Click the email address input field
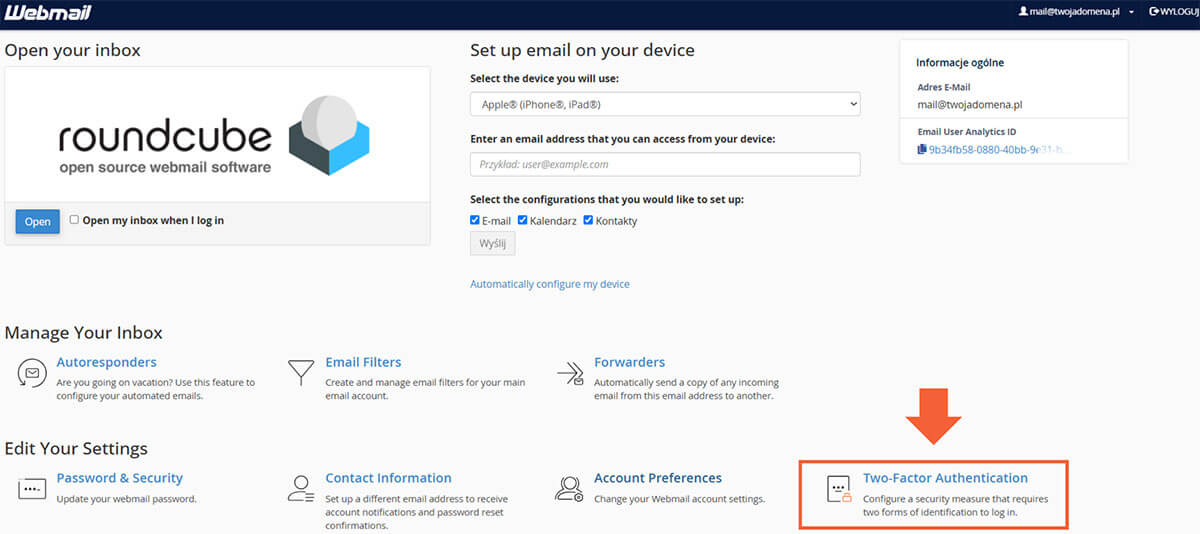 coord(665,164)
